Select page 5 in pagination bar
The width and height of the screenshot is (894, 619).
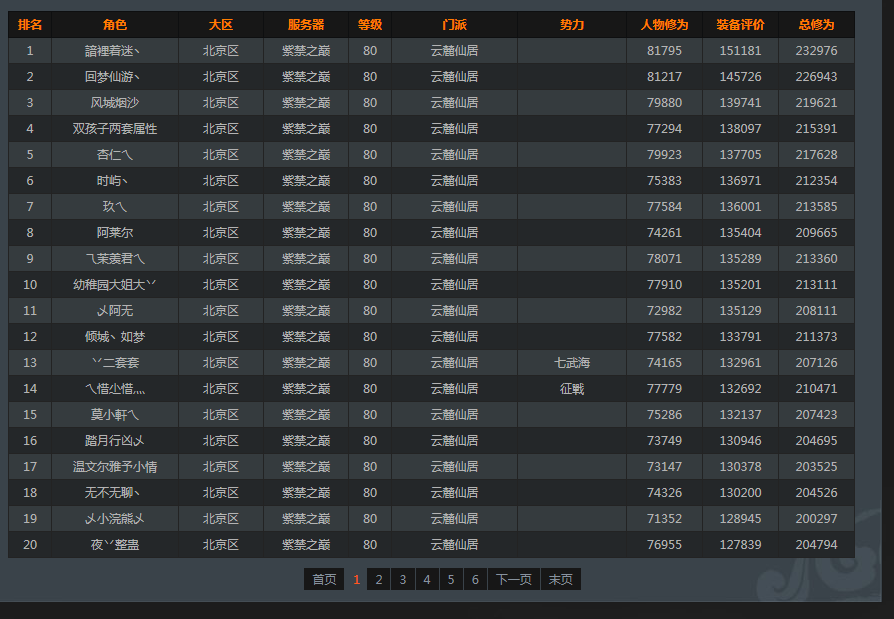[451, 580]
